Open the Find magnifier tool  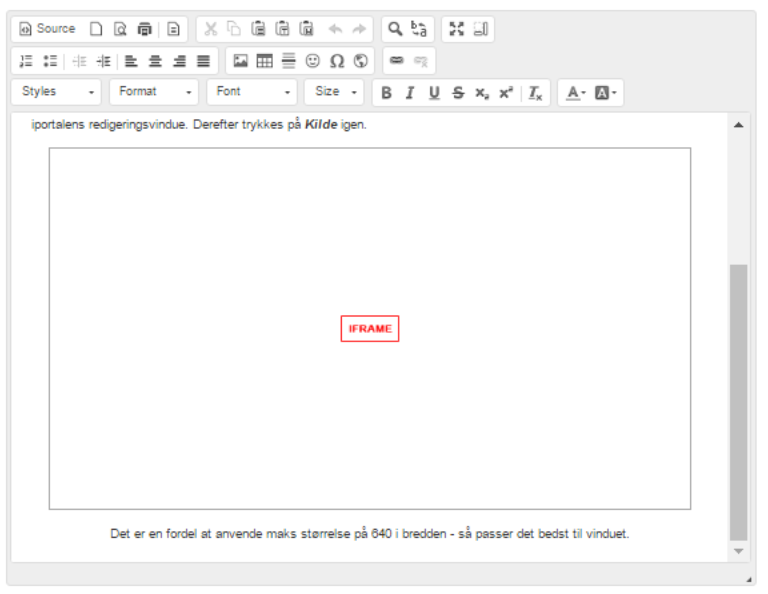(x=395, y=29)
